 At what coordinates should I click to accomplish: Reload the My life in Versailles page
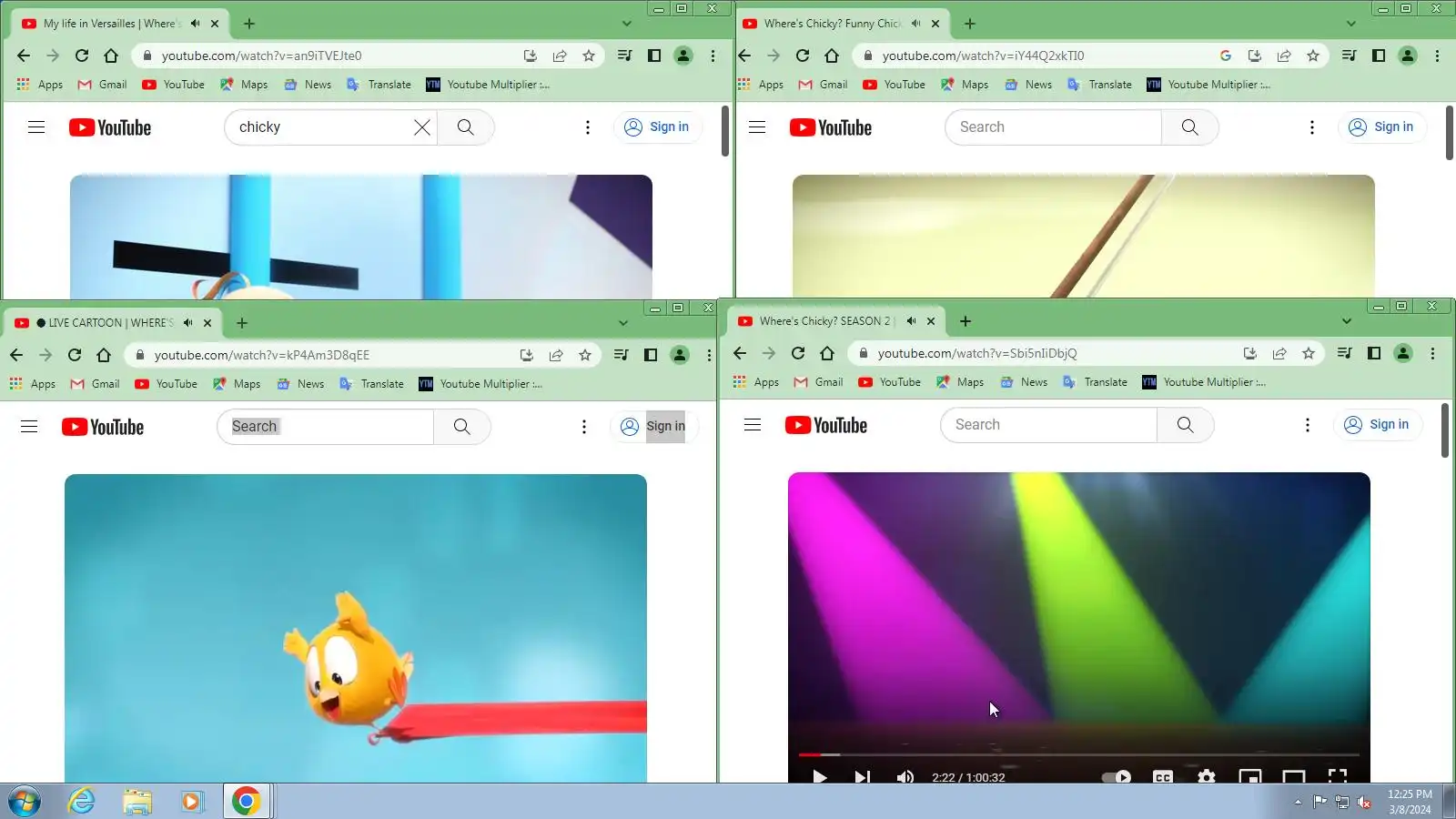pyautogui.click(x=82, y=56)
